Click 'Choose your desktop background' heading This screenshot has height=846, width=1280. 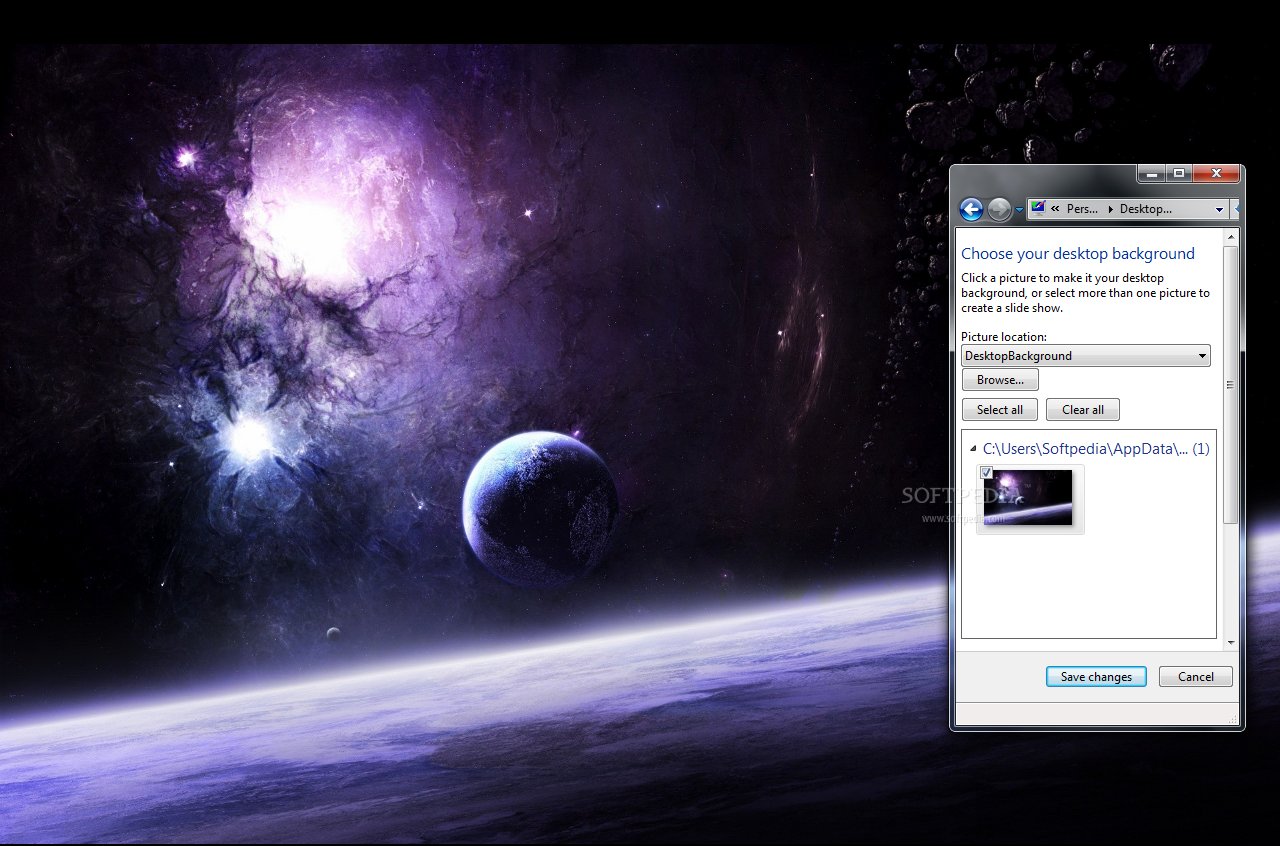pos(1078,253)
